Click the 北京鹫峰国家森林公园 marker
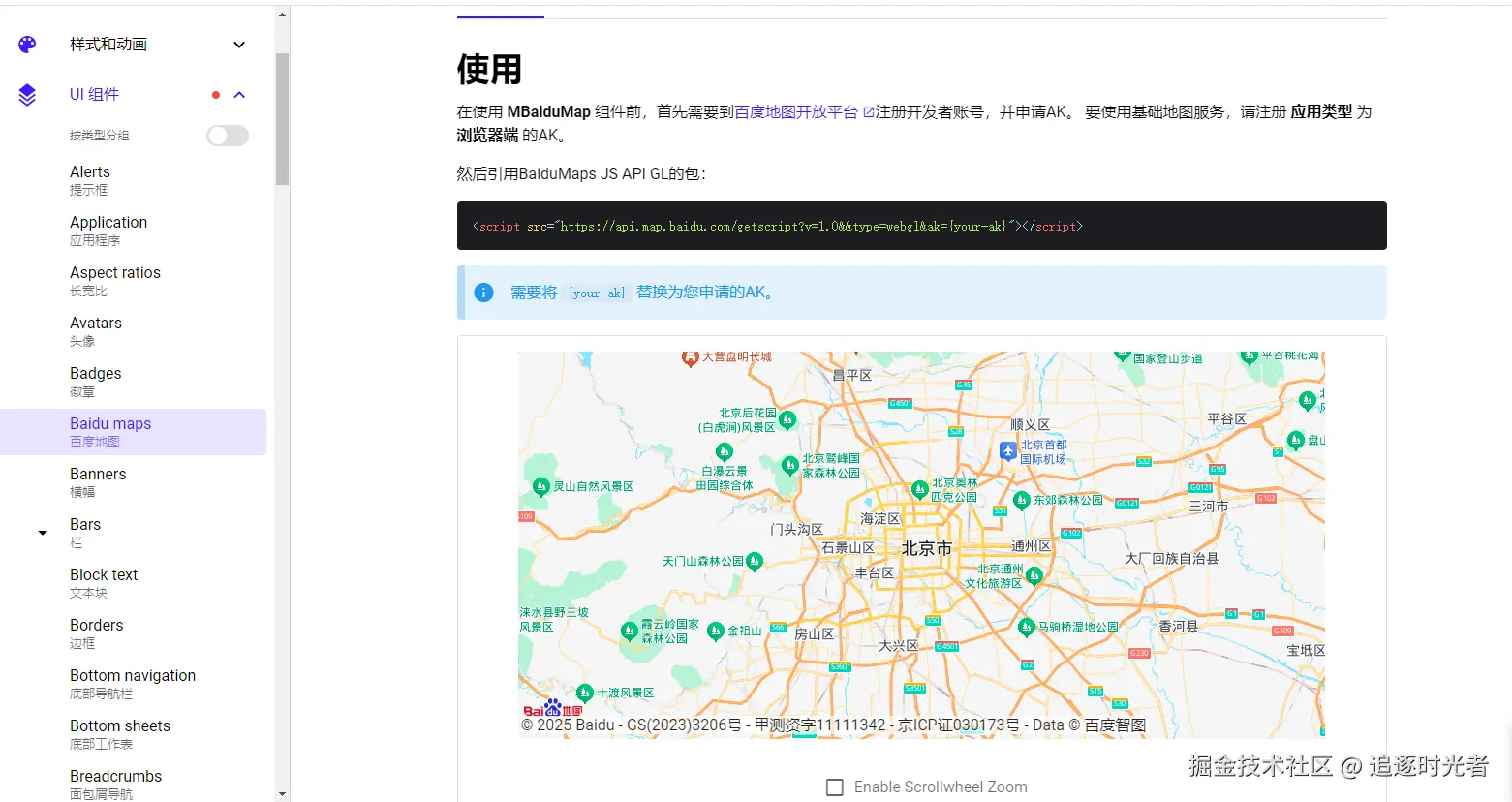1512x802 pixels. pos(790,466)
